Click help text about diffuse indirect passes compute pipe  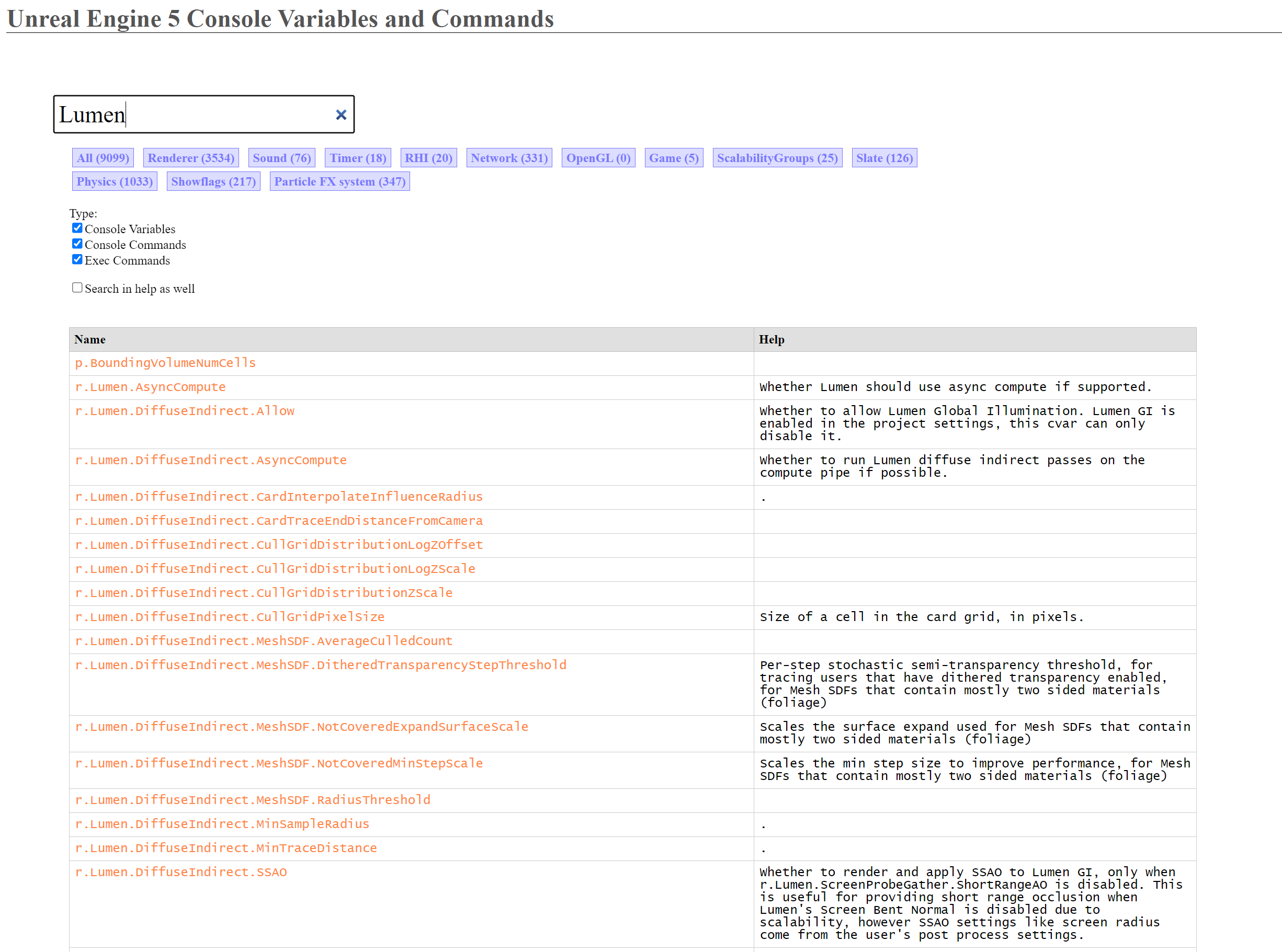[952, 467]
